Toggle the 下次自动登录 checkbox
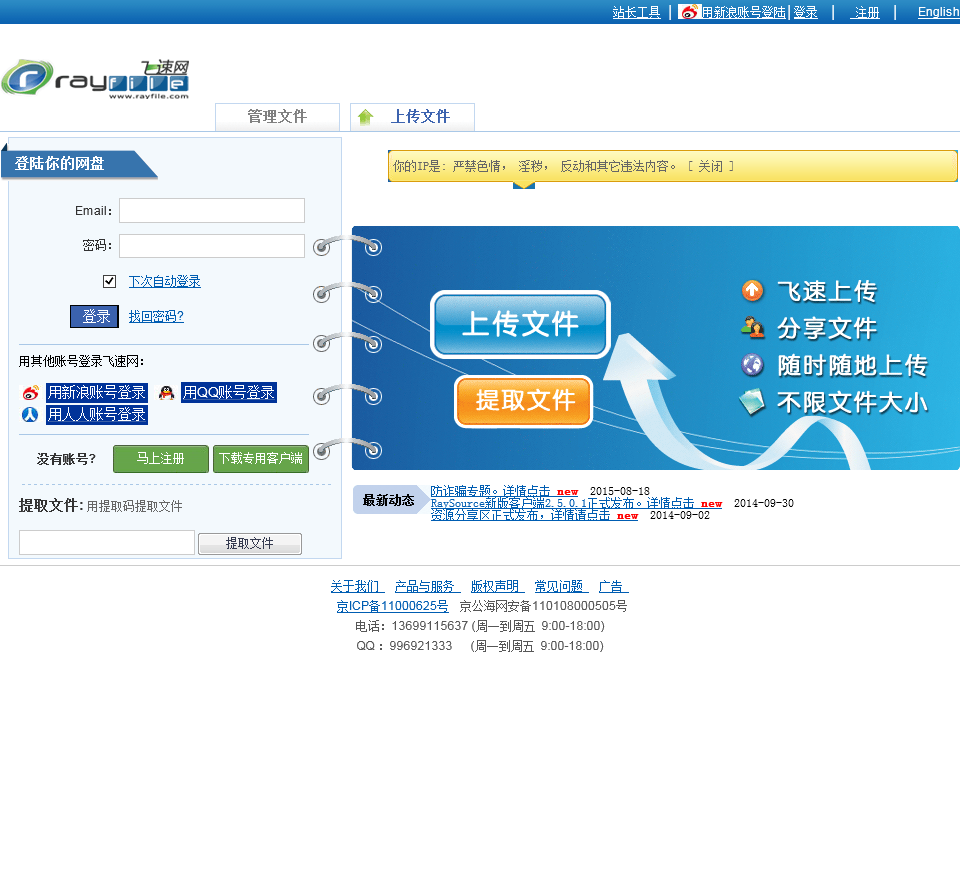 pyautogui.click(x=110, y=281)
